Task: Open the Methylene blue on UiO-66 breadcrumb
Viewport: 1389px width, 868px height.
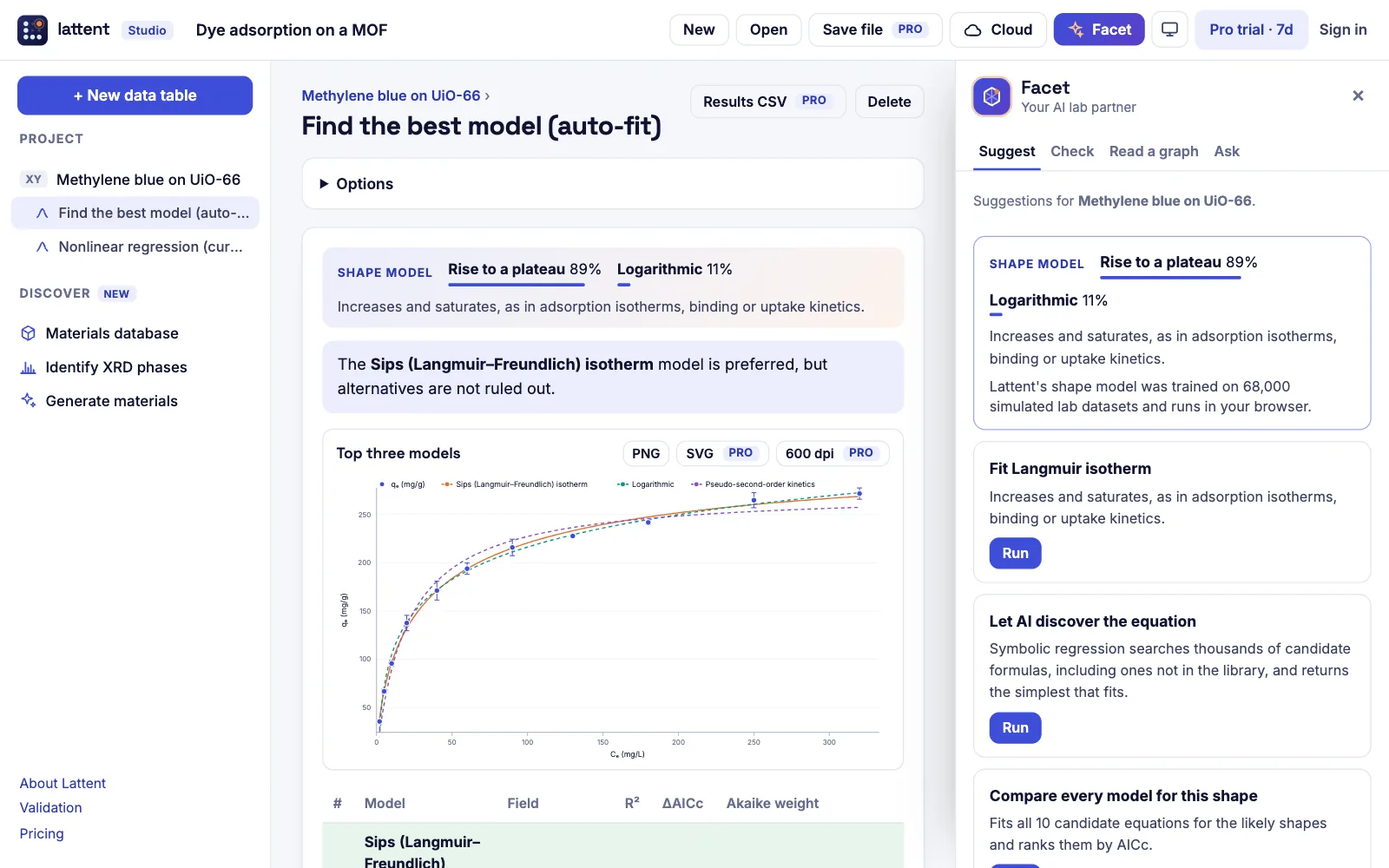Action: pyautogui.click(x=391, y=95)
